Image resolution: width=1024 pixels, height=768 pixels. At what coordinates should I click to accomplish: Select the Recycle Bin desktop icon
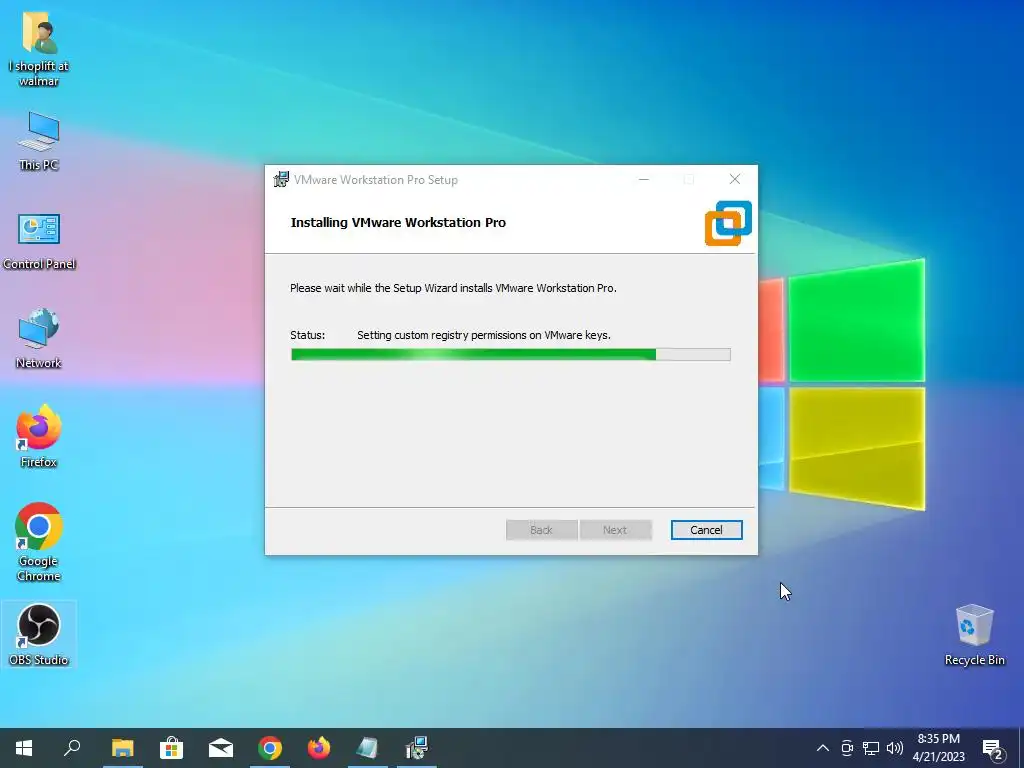974,635
